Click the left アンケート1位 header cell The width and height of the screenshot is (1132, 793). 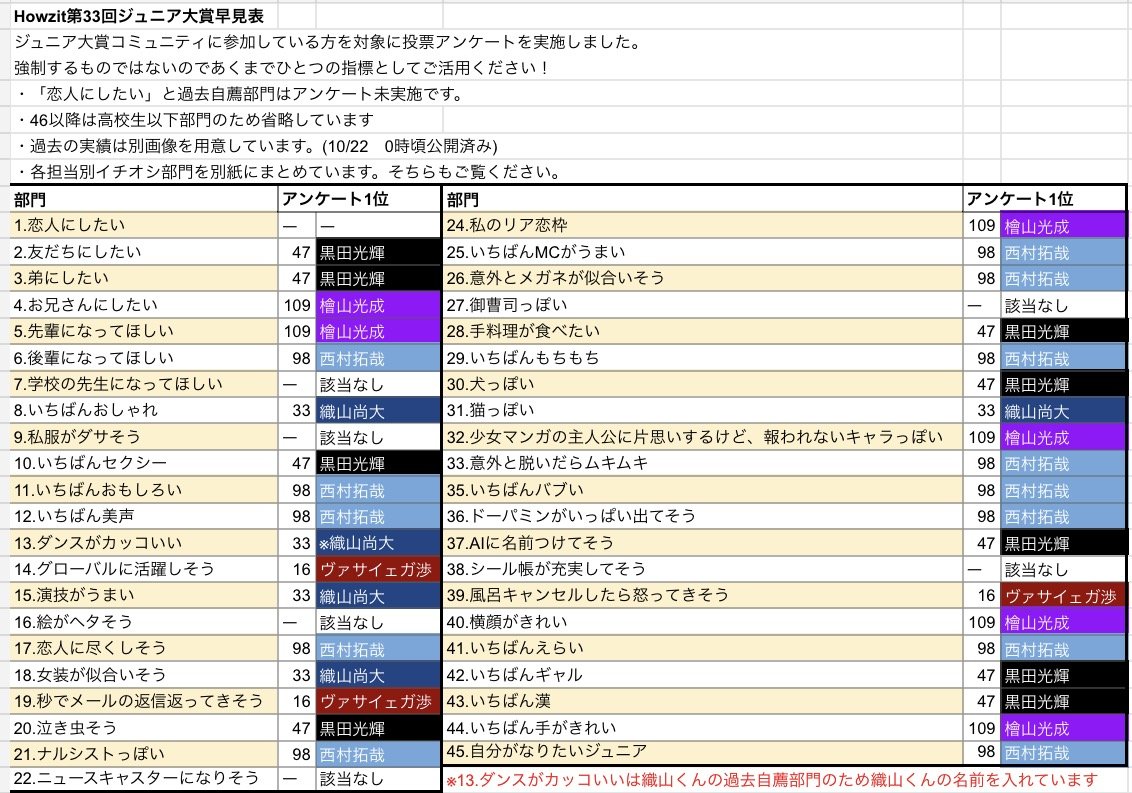360,199
